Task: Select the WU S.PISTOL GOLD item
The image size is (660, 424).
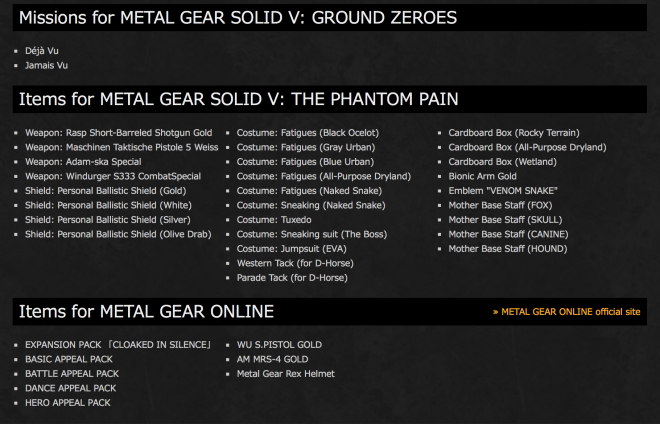Action: coord(279,345)
